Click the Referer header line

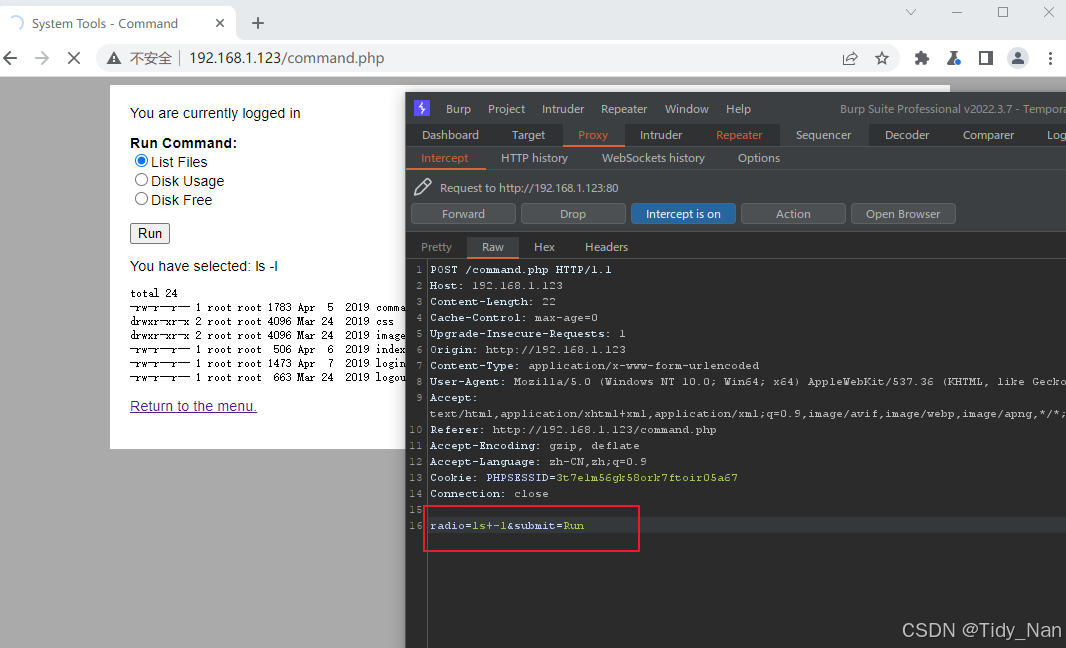(572, 430)
